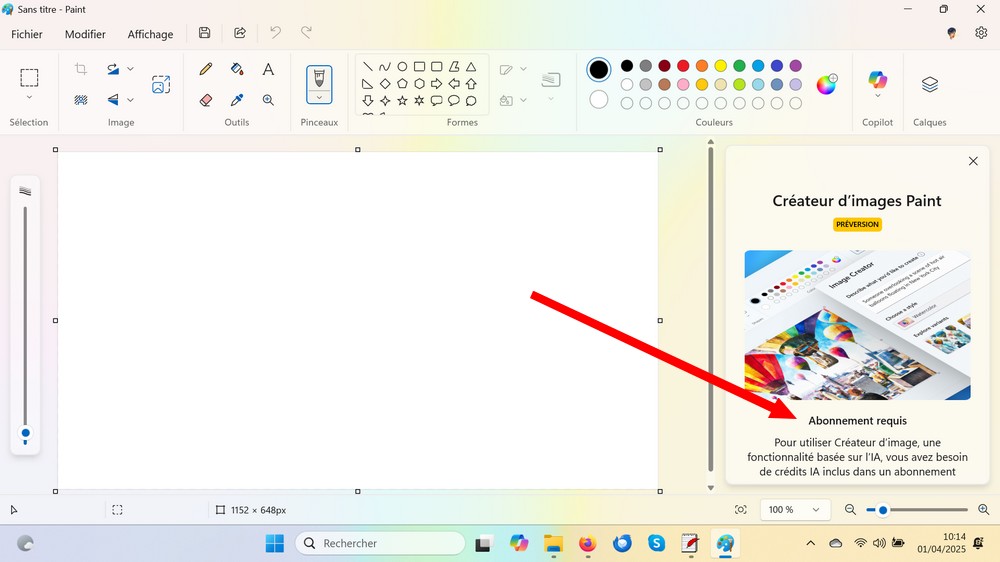Viewport: 1000px width, 562px height.
Task: Select the Pinceaux brush tool
Action: [x=319, y=78]
